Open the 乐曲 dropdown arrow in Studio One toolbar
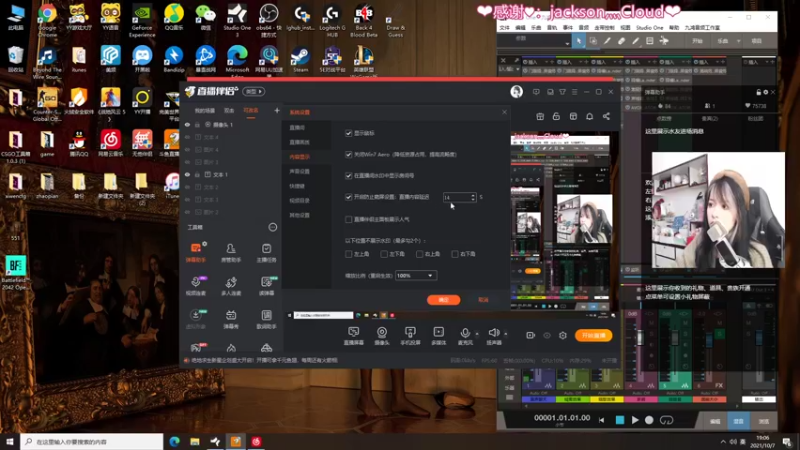The height and width of the screenshot is (450, 800). [738, 41]
